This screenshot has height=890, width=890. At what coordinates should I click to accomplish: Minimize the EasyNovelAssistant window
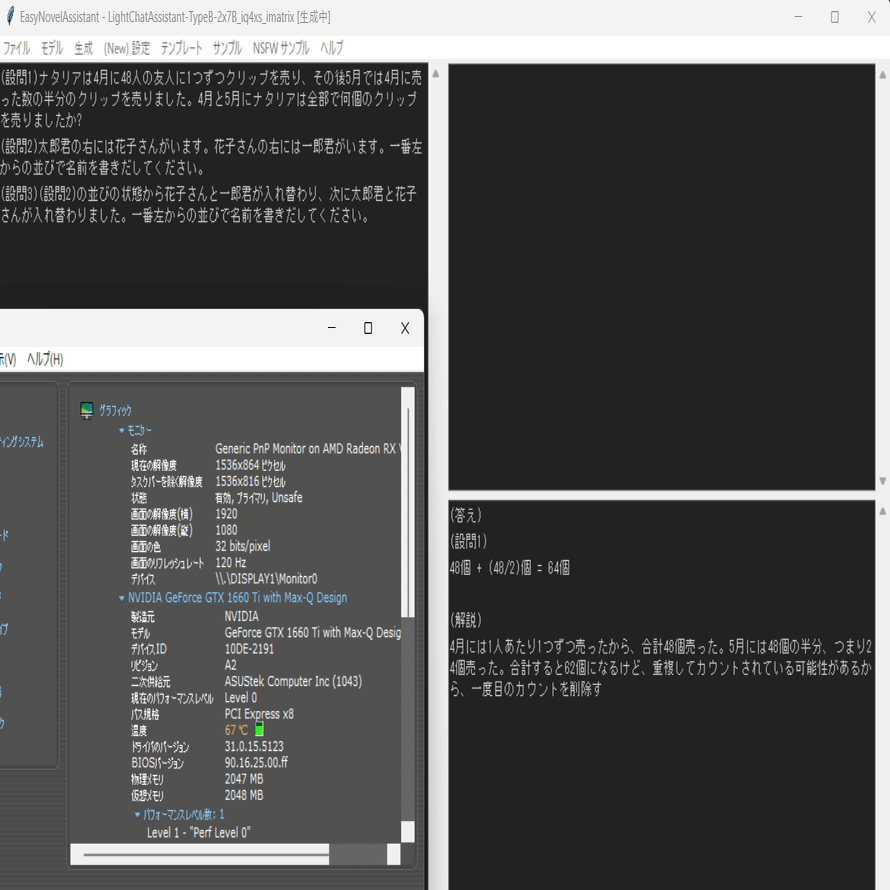point(798,17)
